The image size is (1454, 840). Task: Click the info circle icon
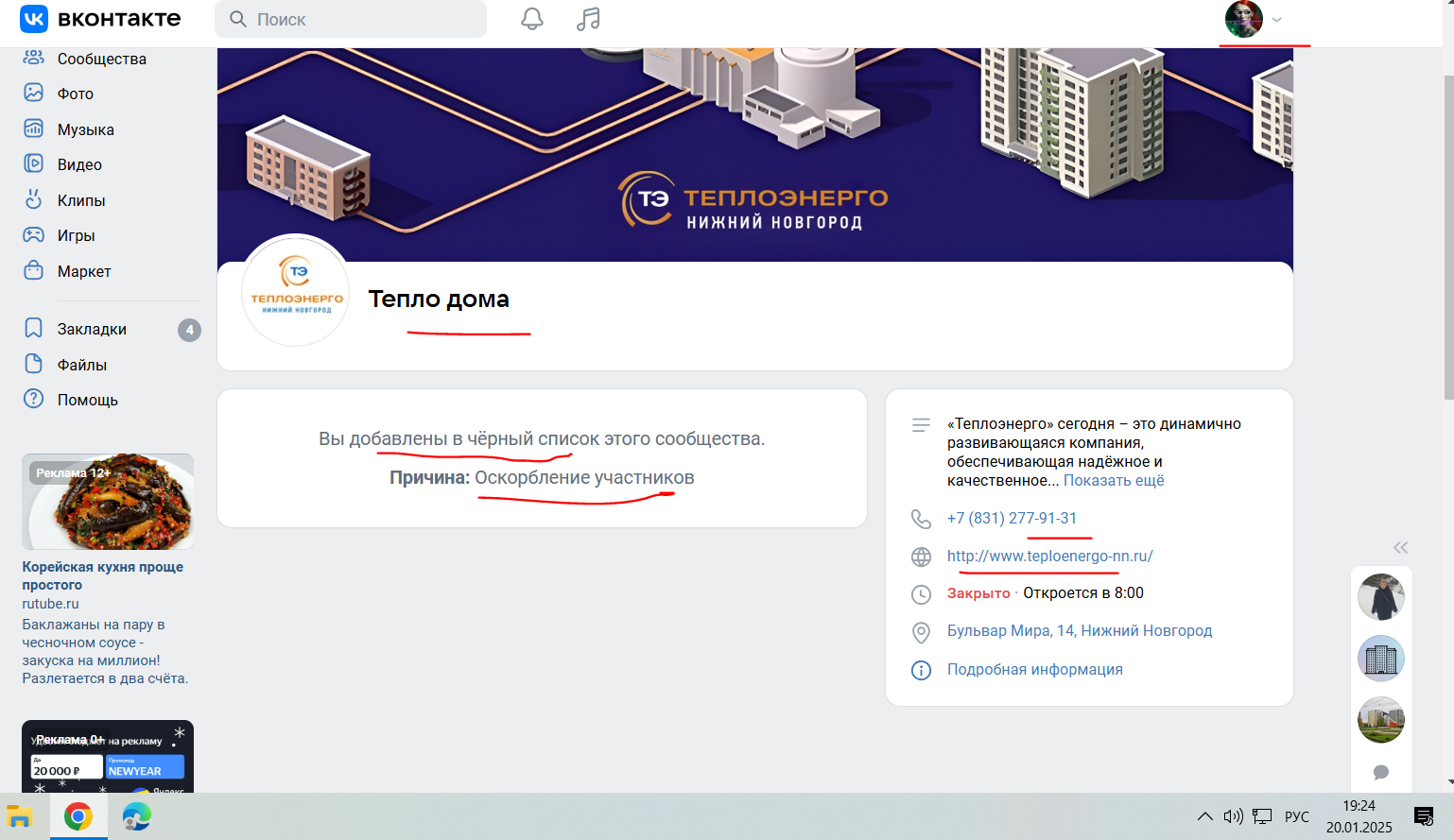pyautogui.click(x=921, y=670)
